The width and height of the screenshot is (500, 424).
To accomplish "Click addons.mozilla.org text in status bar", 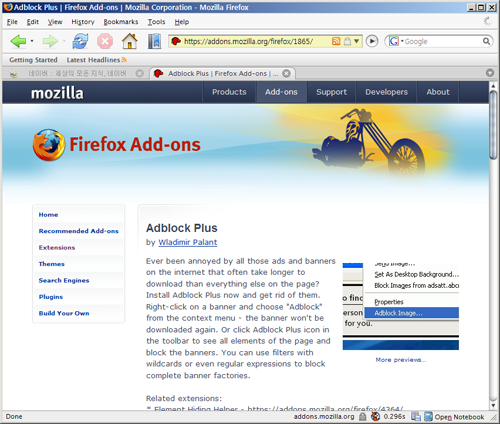I will (324, 417).
